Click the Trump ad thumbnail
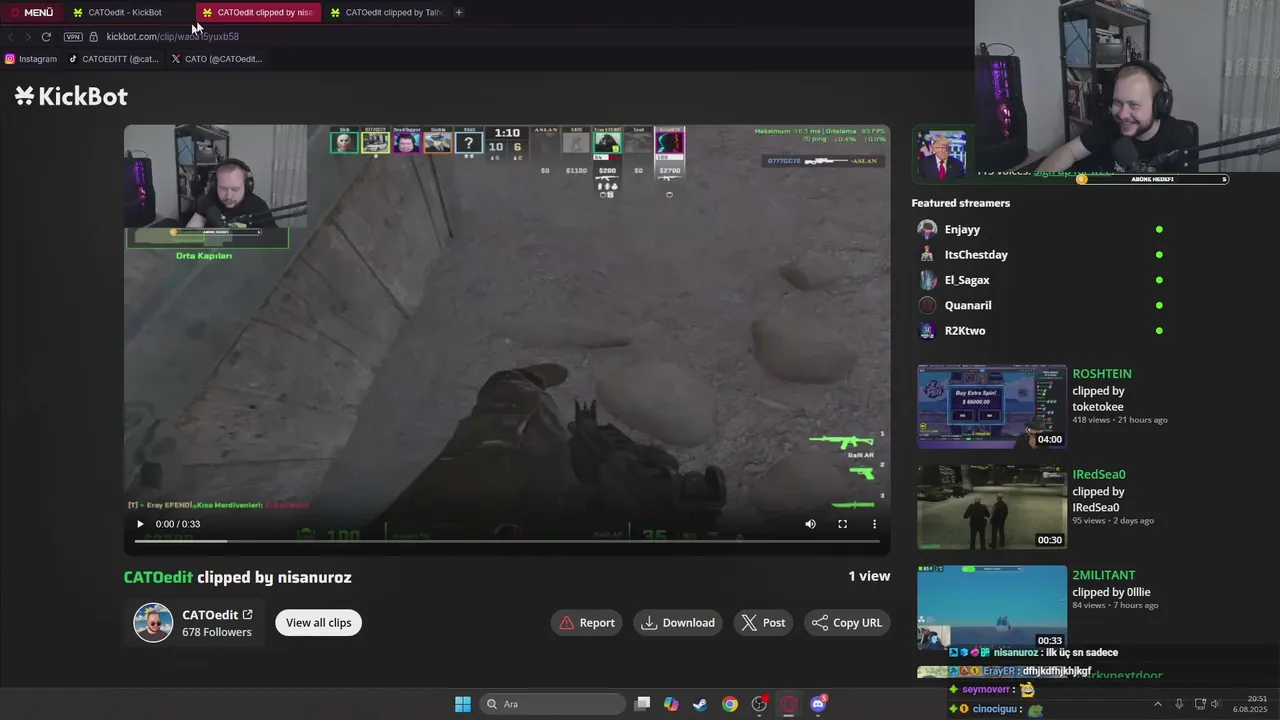Image resolution: width=1280 pixels, height=720 pixels. tap(941, 155)
